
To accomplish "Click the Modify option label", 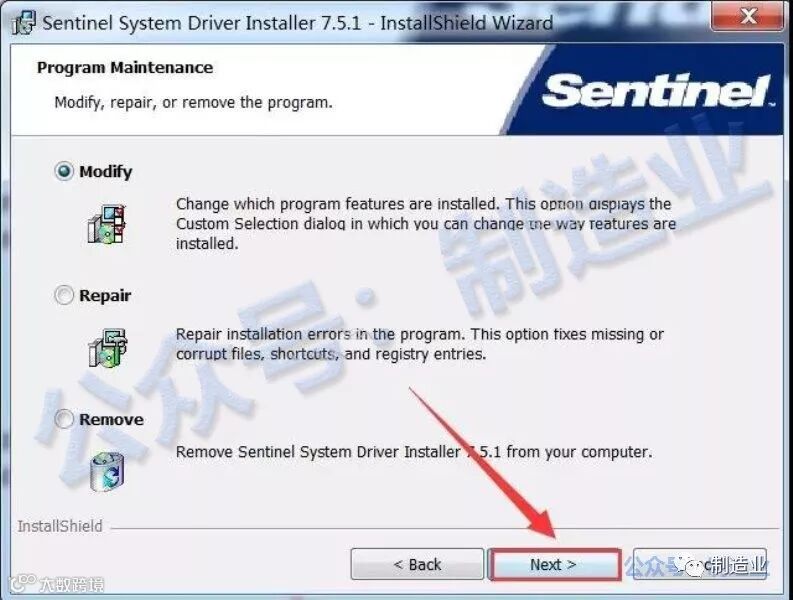I will (106, 172).
